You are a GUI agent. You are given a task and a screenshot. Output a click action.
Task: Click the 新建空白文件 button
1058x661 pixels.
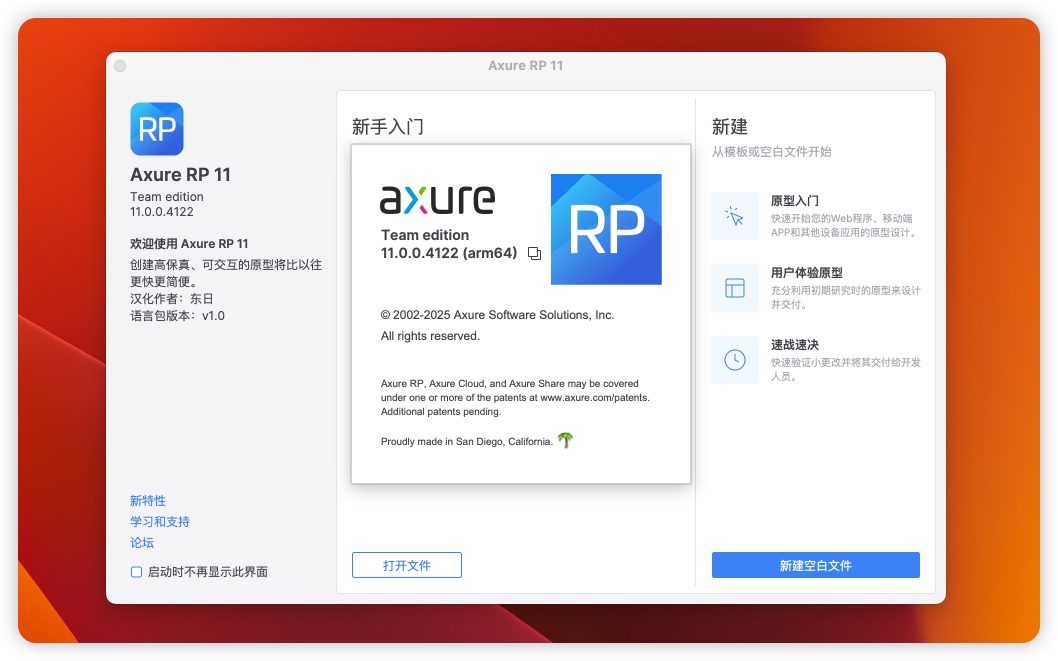point(815,565)
